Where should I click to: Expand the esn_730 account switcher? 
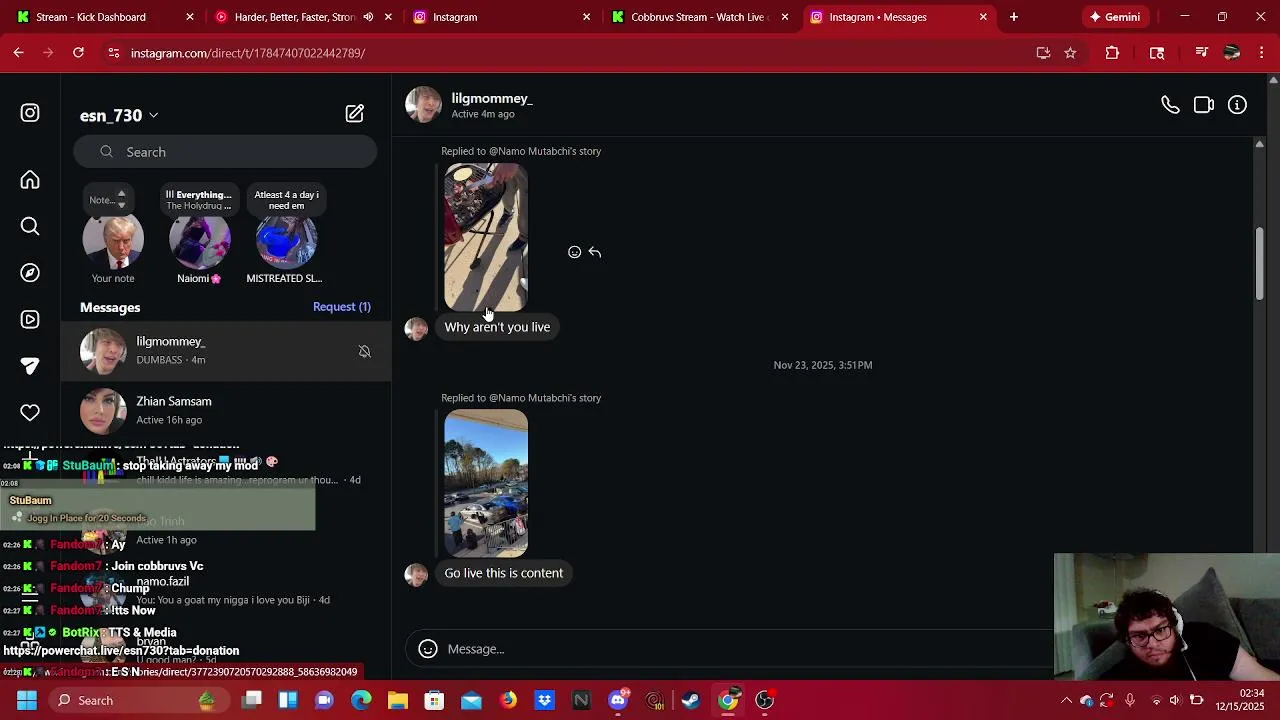click(x=119, y=115)
